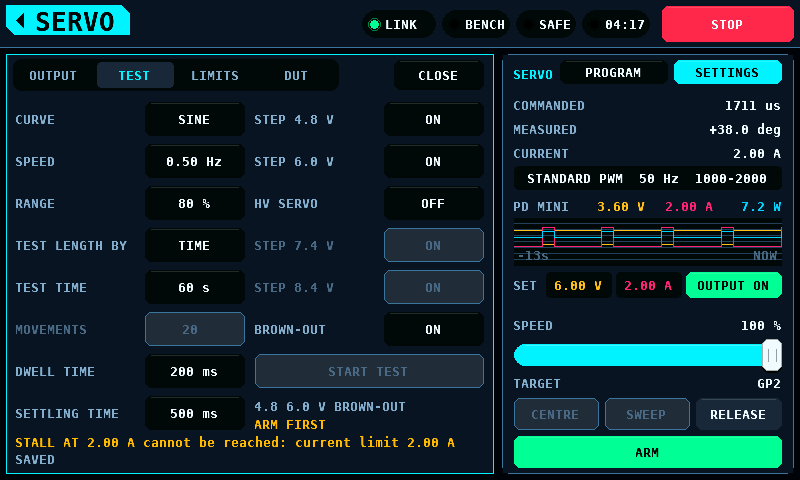
Task: Toggle the OUTPUT ON button
Action: click(x=734, y=286)
